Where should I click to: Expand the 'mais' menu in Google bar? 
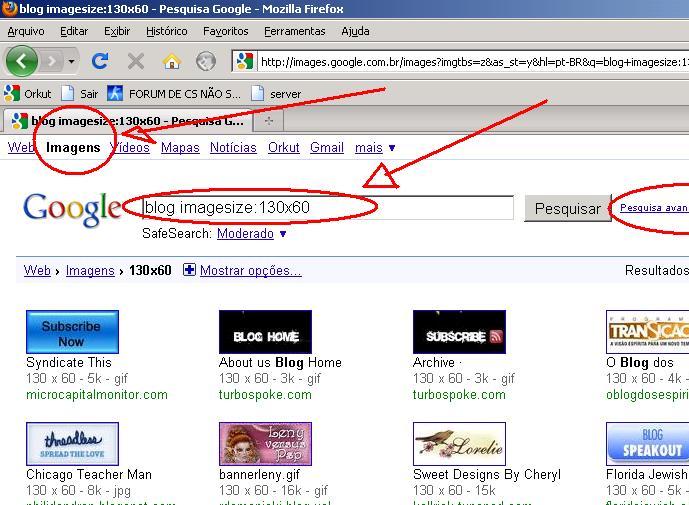click(375, 148)
